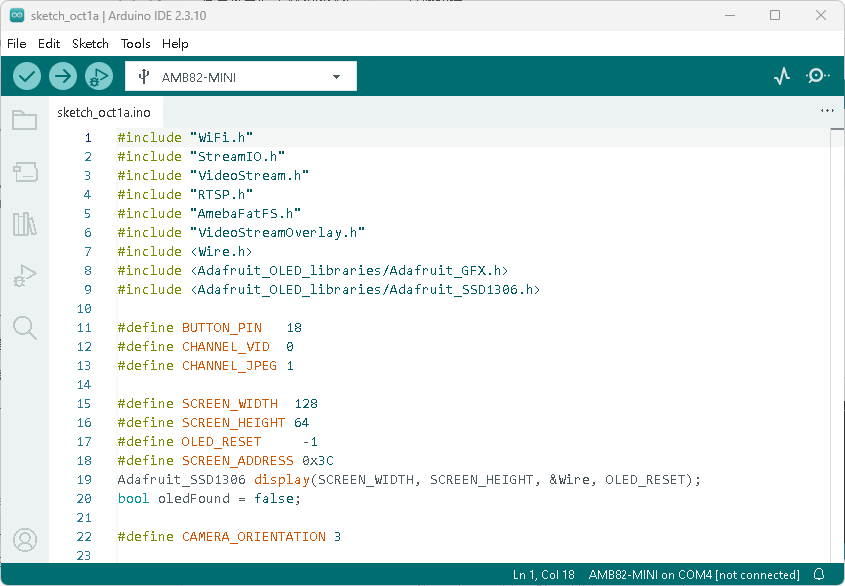The image size is (845, 586).
Task: Click &Wire argument on line 19
Action: (569, 479)
